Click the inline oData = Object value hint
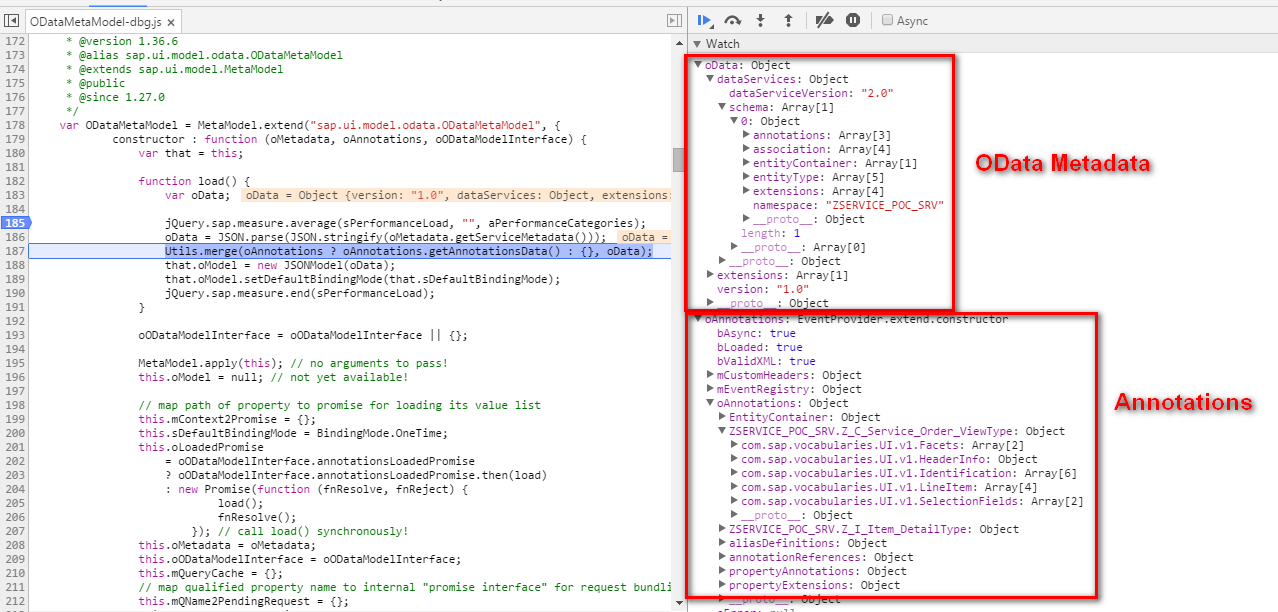The height and width of the screenshot is (612, 1278). point(456,195)
